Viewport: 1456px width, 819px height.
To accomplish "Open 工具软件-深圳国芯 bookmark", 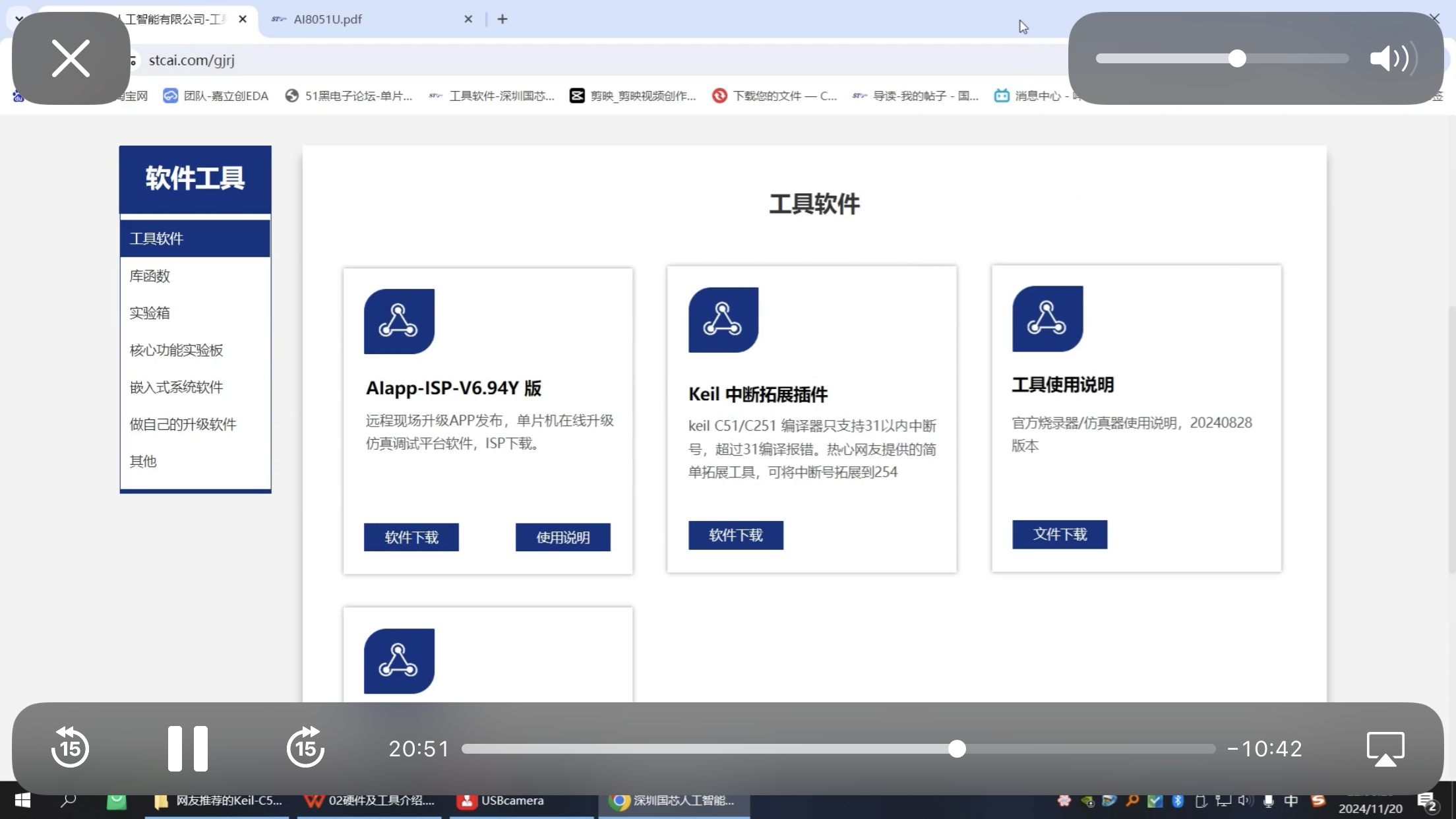I will pyautogui.click(x=492, y=96).
